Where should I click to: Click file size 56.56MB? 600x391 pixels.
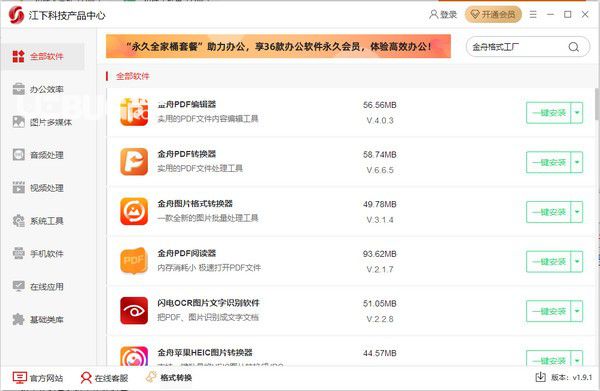(x=380, y=105)
